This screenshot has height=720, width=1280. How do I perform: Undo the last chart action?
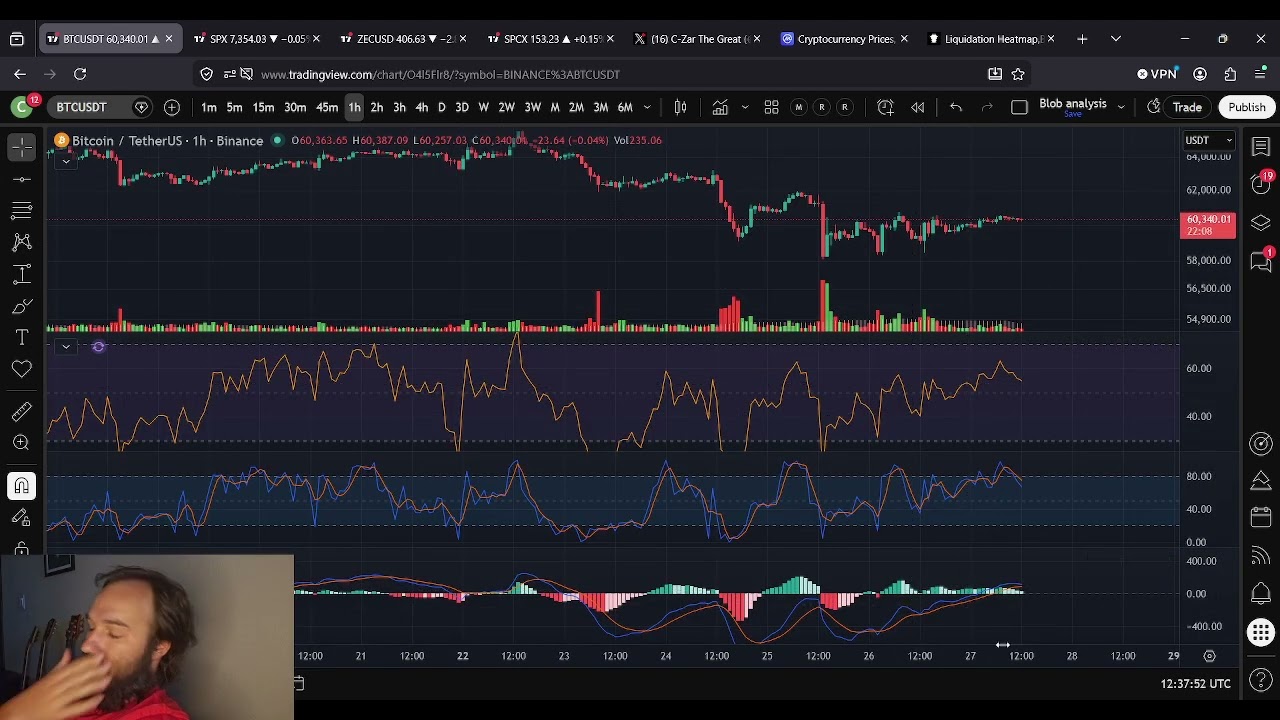tap(956, 107)
